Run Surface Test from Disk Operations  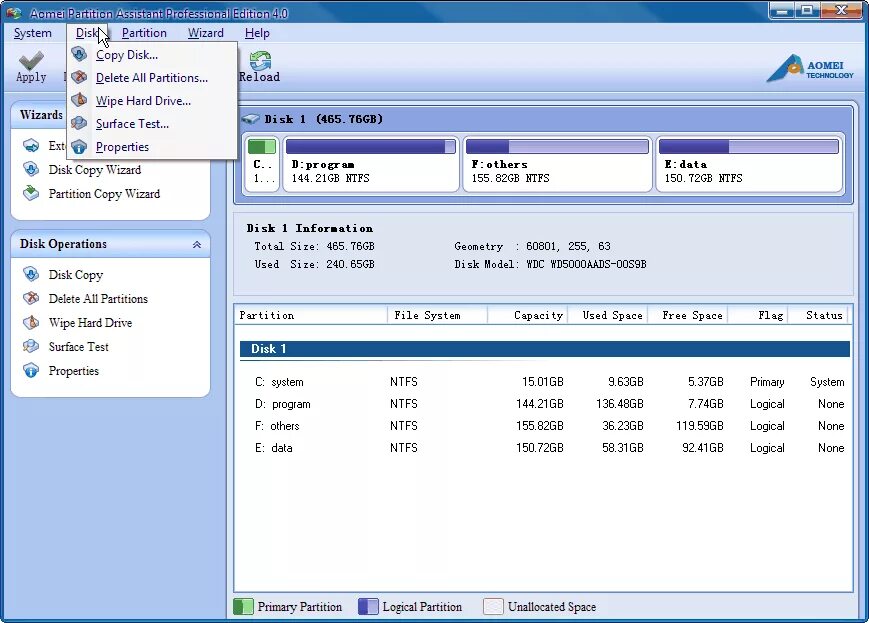click(79, 346)
